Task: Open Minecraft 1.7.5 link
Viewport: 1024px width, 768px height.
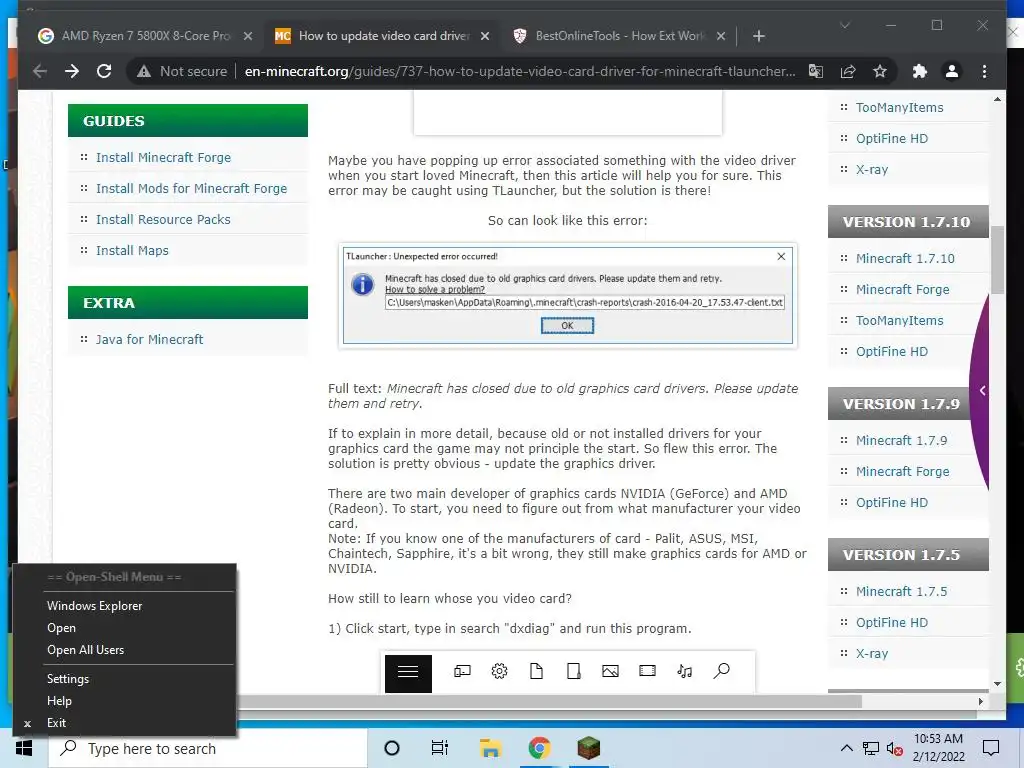Action: click(x=901, y=591)
